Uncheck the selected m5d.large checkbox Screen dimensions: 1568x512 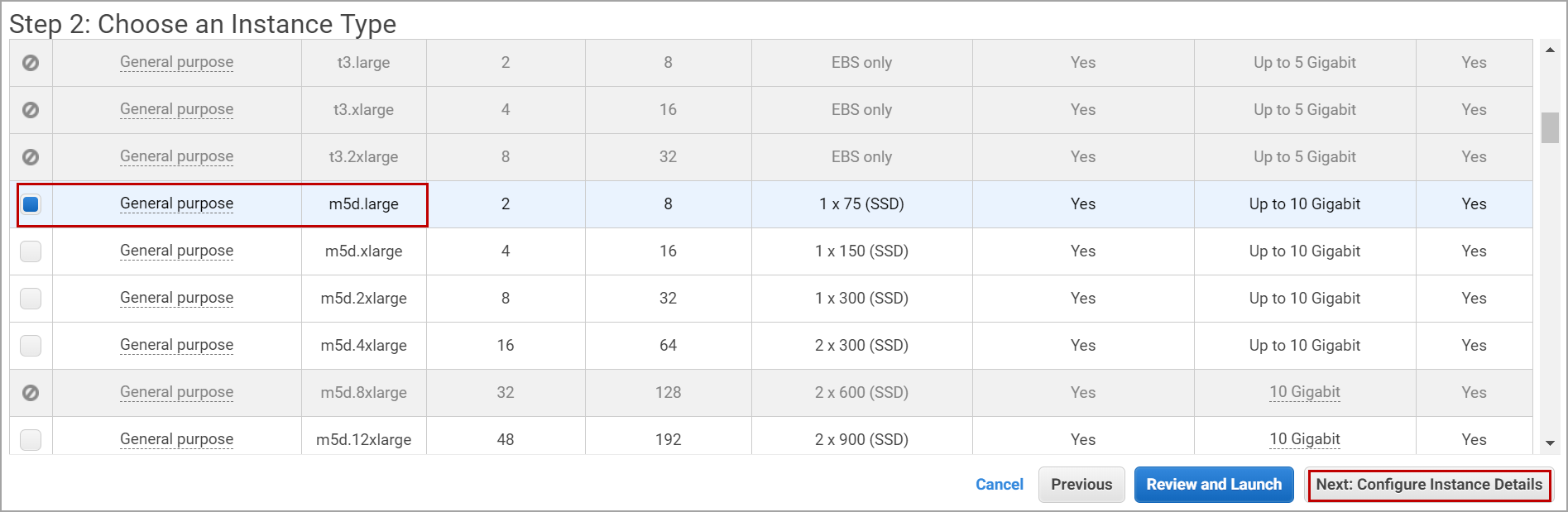pos(31,204)
